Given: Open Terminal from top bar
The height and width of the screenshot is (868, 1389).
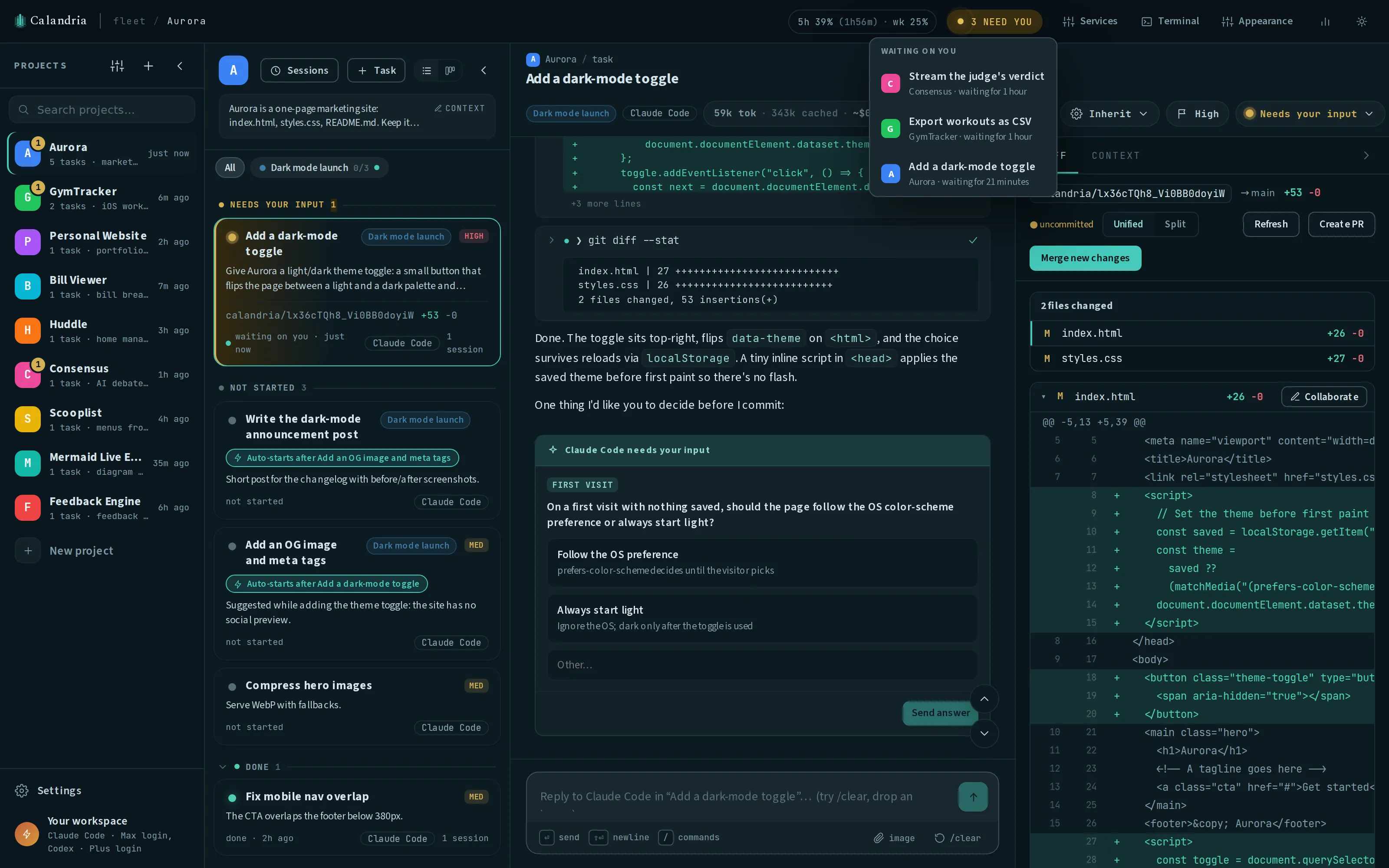Looking at the screenshot, I should pos(1170,21).
